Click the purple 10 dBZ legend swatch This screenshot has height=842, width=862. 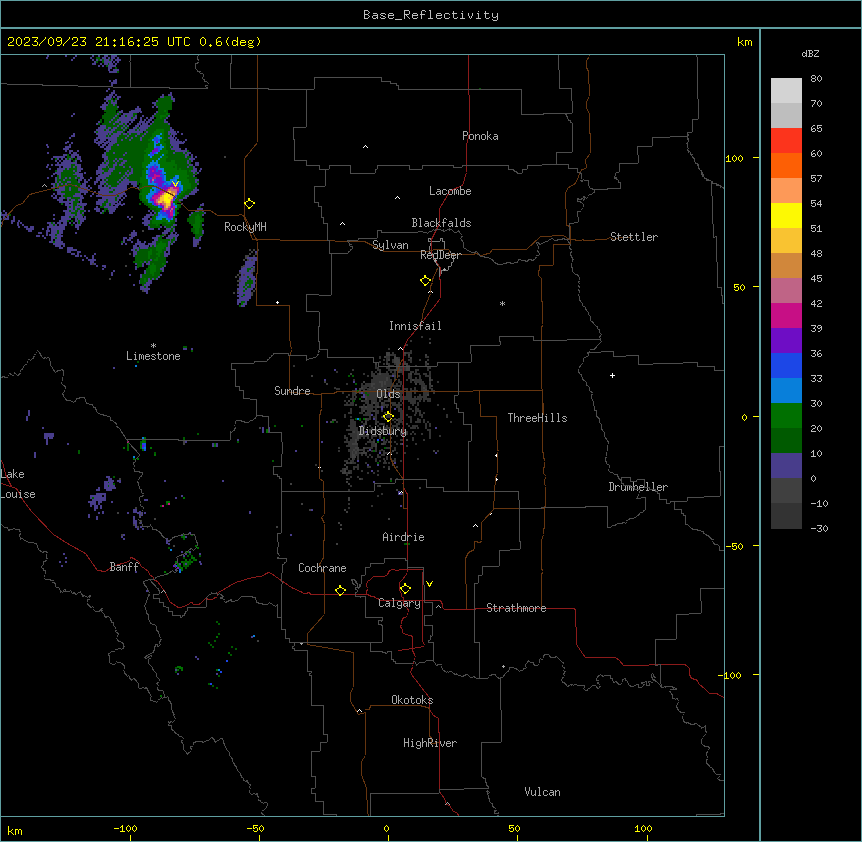[x=786, y=466]
